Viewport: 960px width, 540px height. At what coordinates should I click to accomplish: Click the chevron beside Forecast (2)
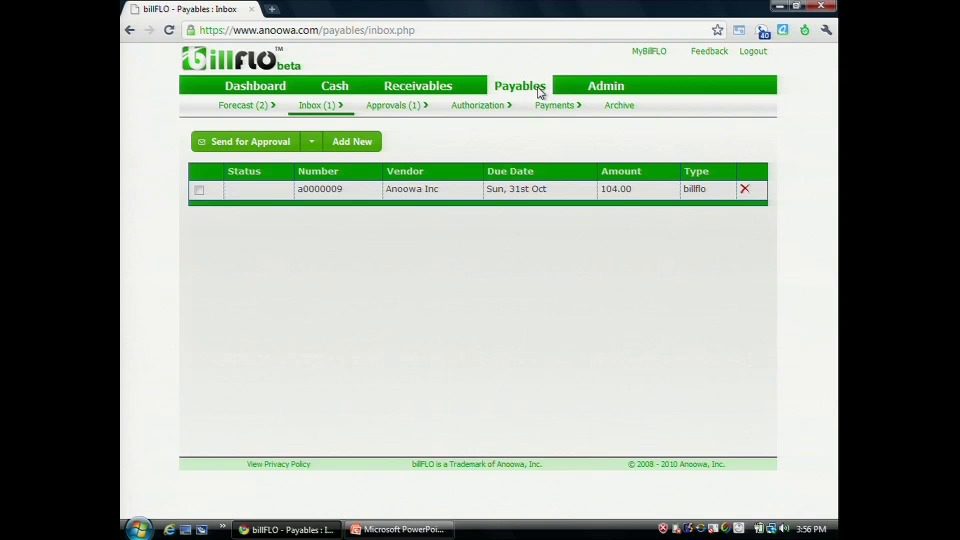[273, 105]
